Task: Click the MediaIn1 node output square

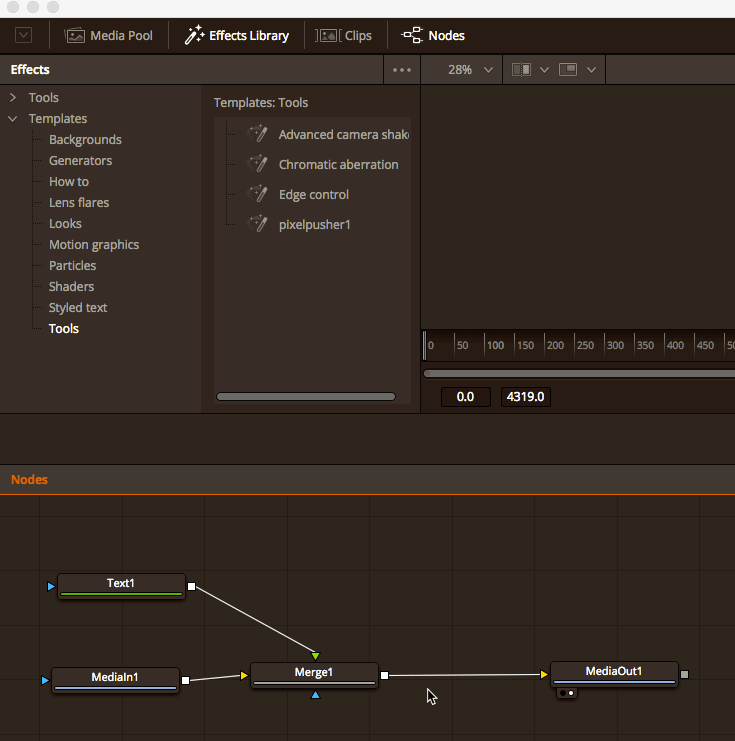Action: point(186,681)
